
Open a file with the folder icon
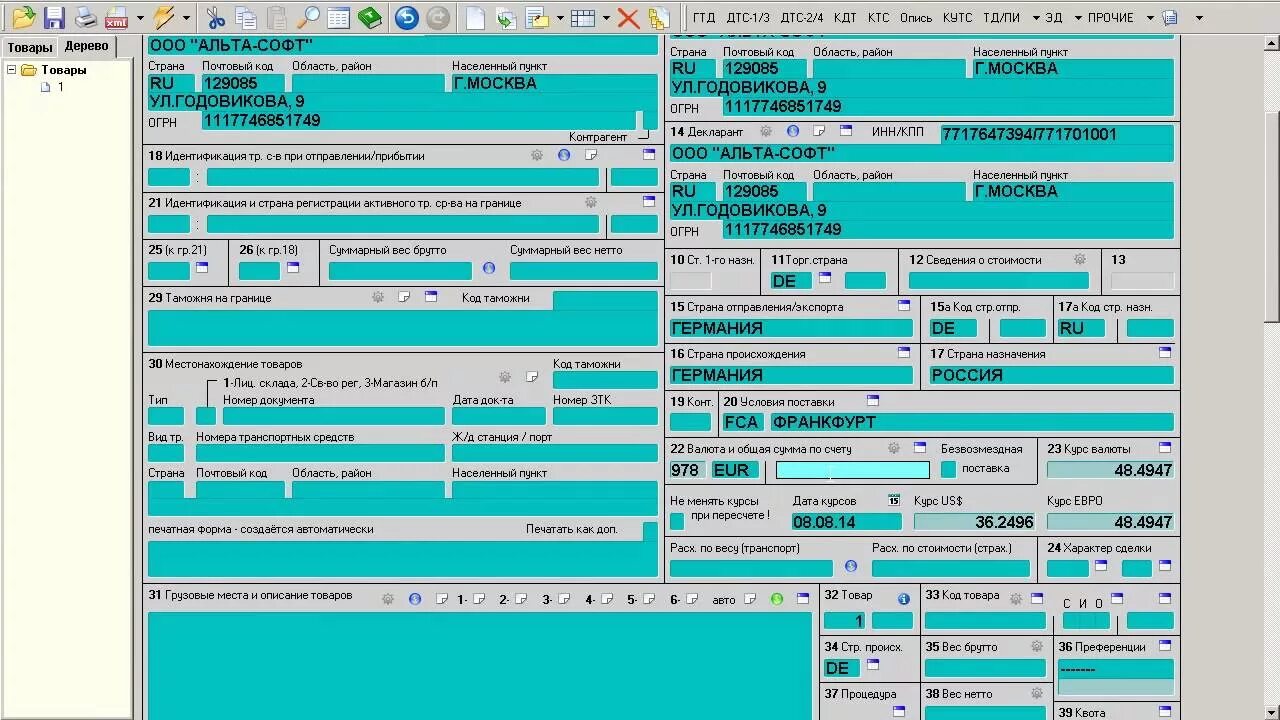pos(23,17)
